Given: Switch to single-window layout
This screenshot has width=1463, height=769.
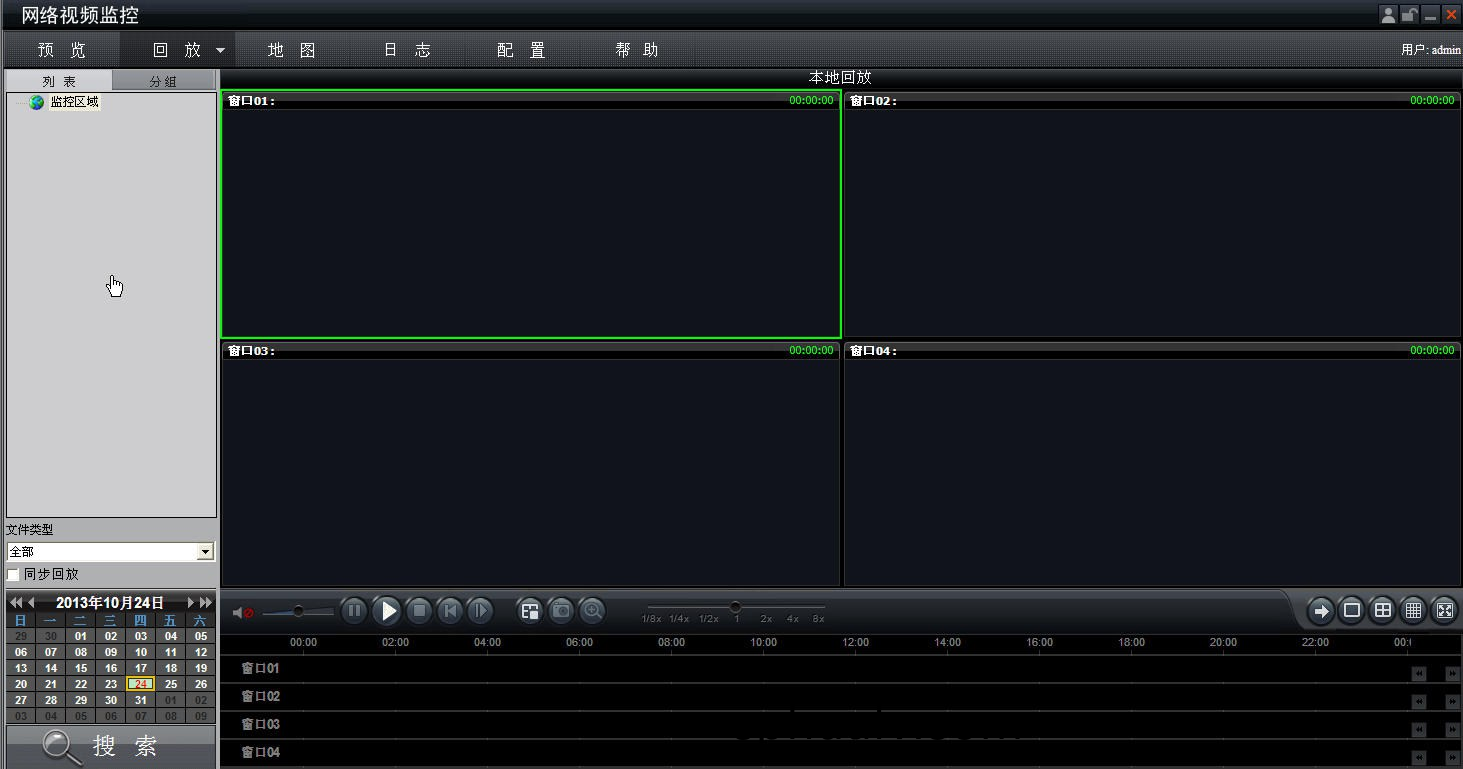Looking at the screenshot, I should (x=1352, y=610).
